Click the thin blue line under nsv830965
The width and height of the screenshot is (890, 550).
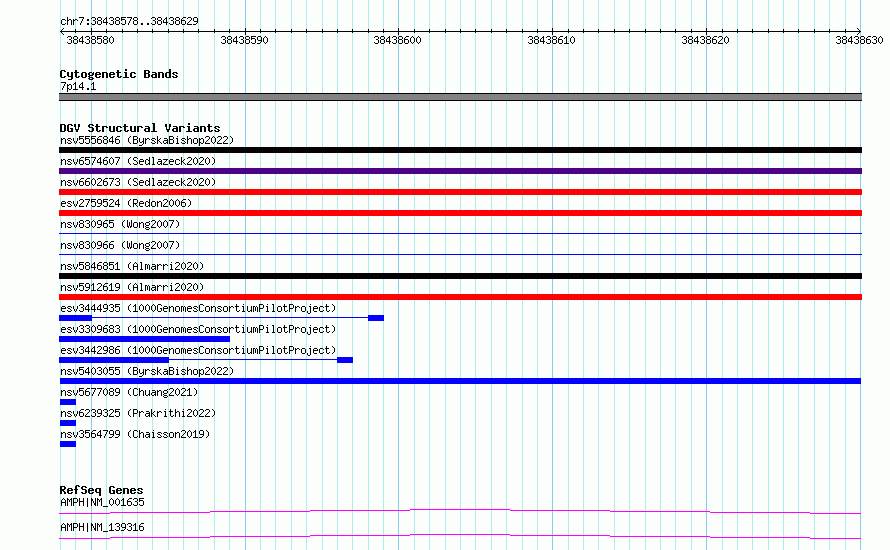[x=460, y=233]
